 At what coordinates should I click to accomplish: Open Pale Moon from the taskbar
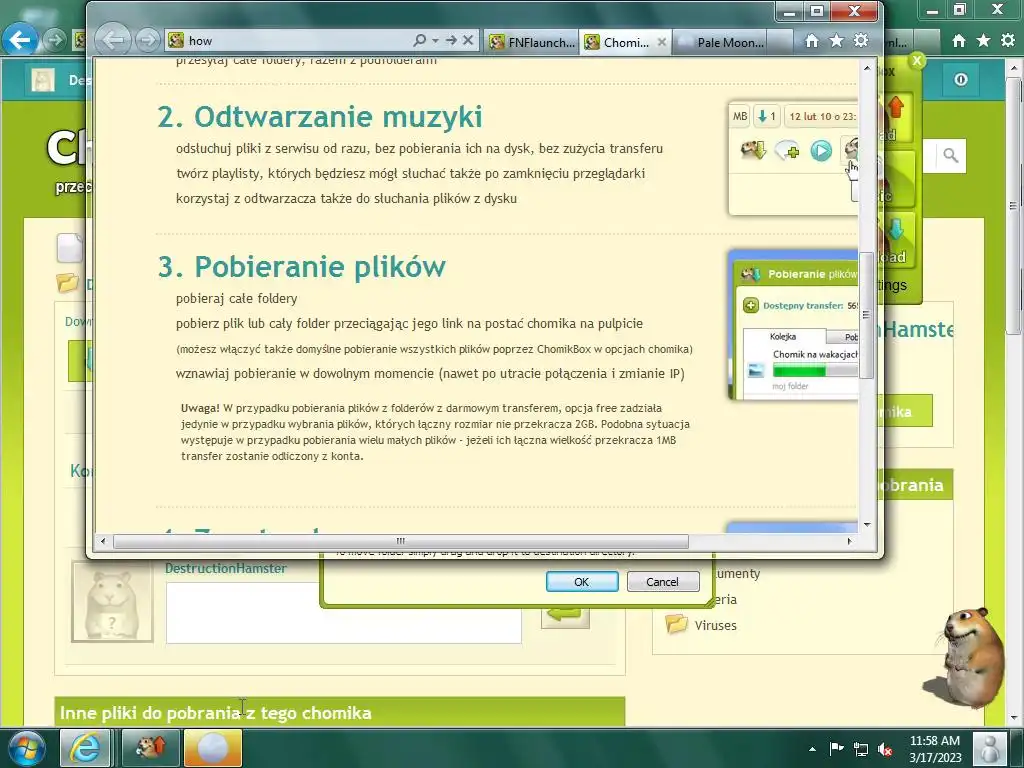213,748
